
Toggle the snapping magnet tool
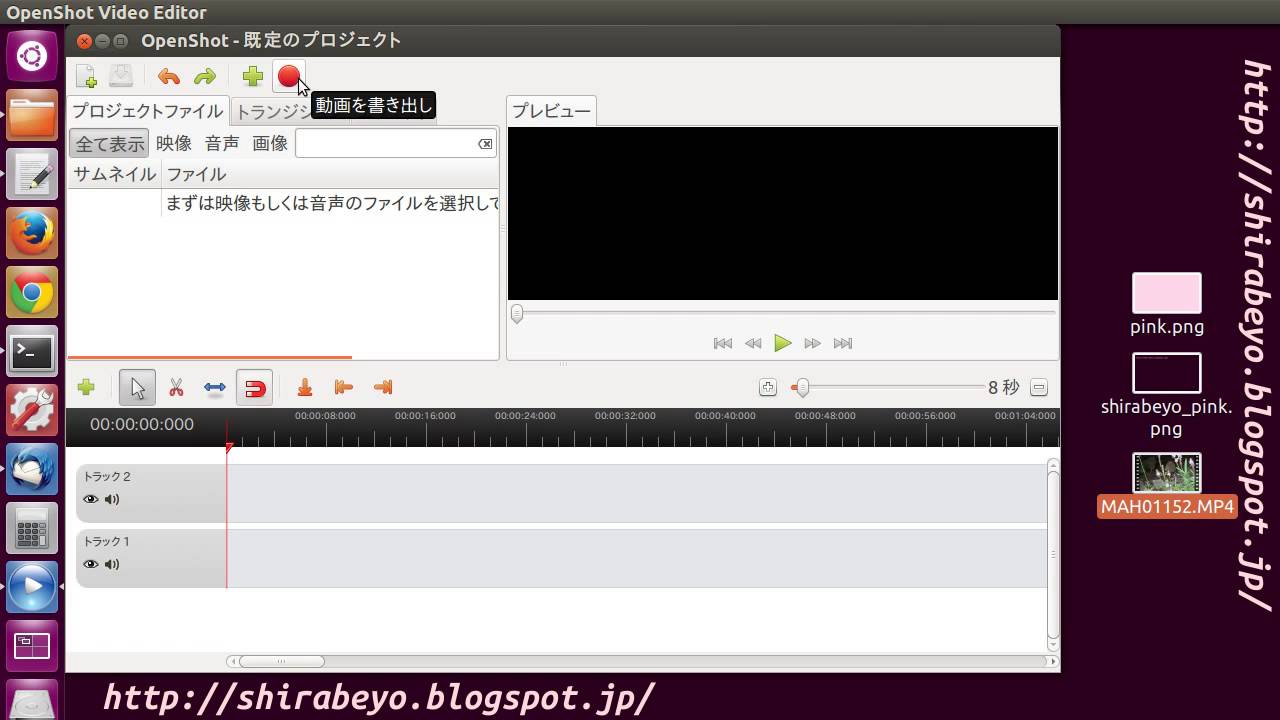255,387
